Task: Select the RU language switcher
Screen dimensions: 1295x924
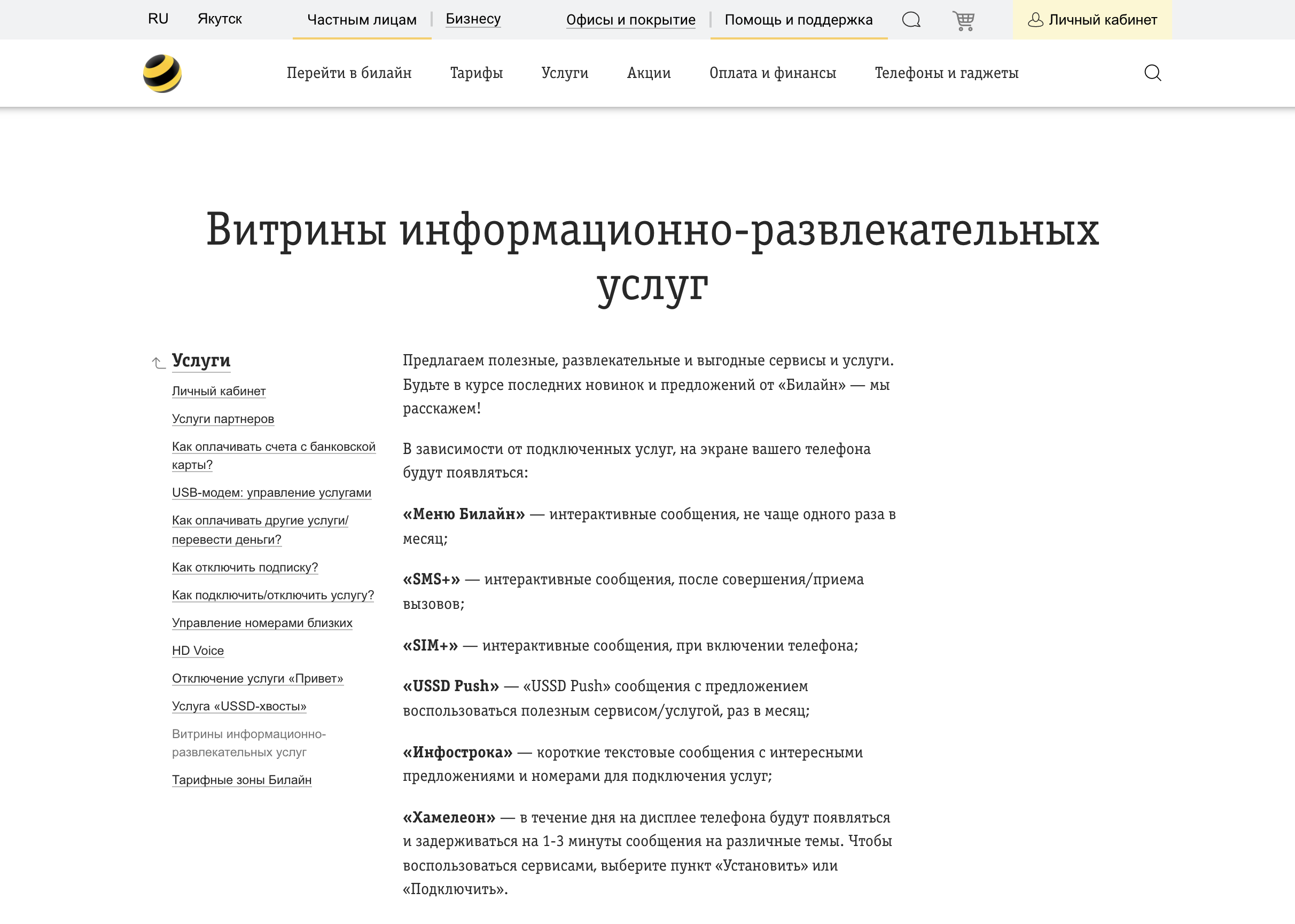Action: tap(158, 18)
